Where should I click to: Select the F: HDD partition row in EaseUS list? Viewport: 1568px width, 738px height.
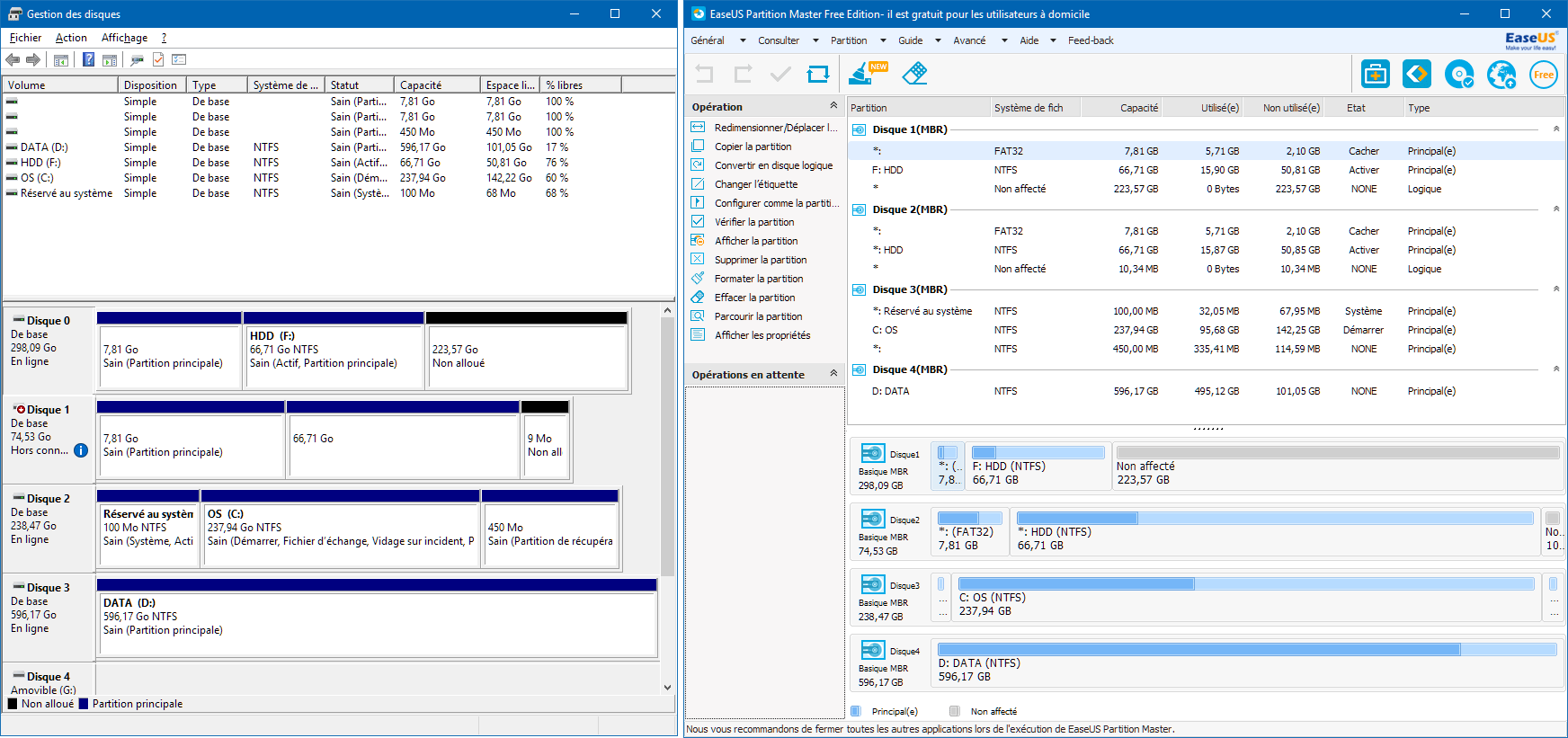pyautogui.click(x=1206, y=170)
